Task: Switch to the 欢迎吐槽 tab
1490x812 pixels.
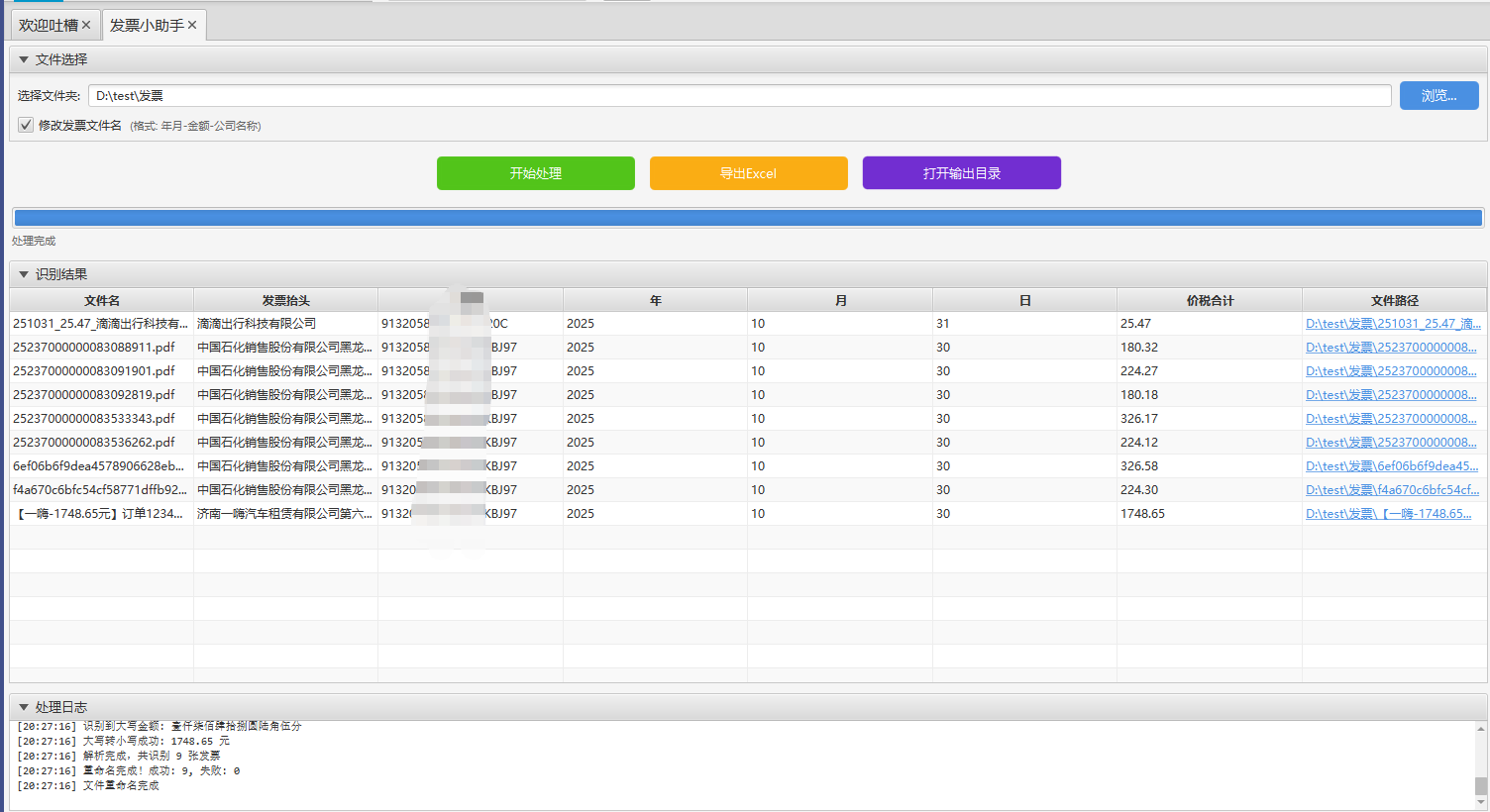Action: pos(48,25)
